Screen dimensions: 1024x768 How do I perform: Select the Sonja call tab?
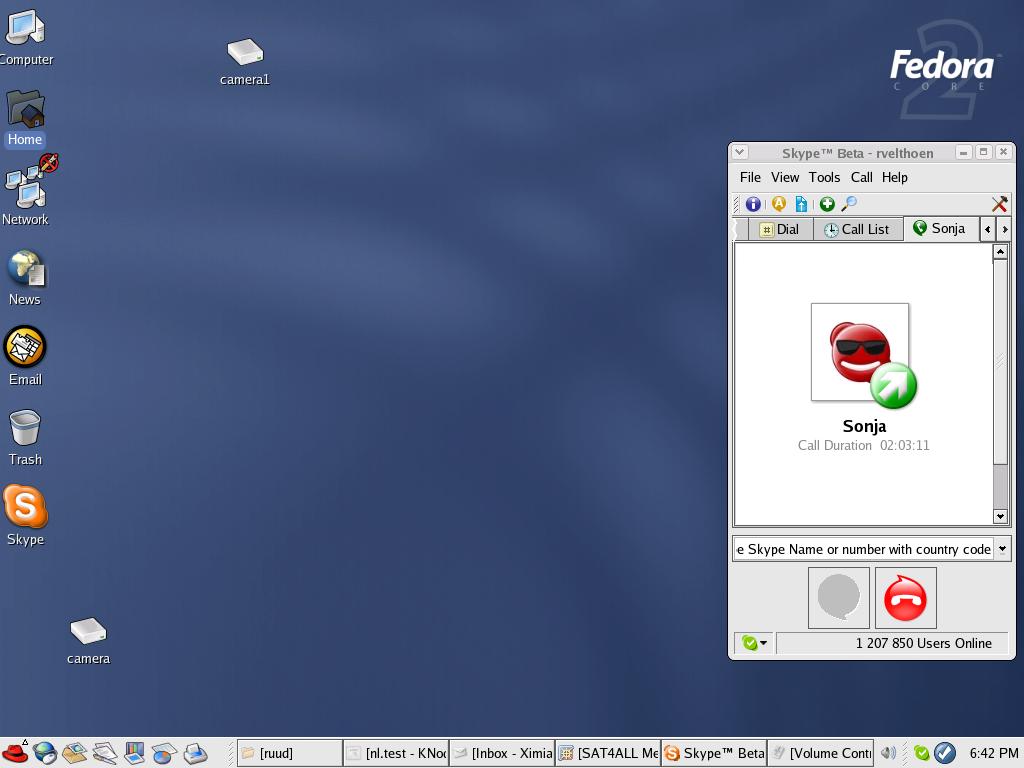click(x=941, y=229)
